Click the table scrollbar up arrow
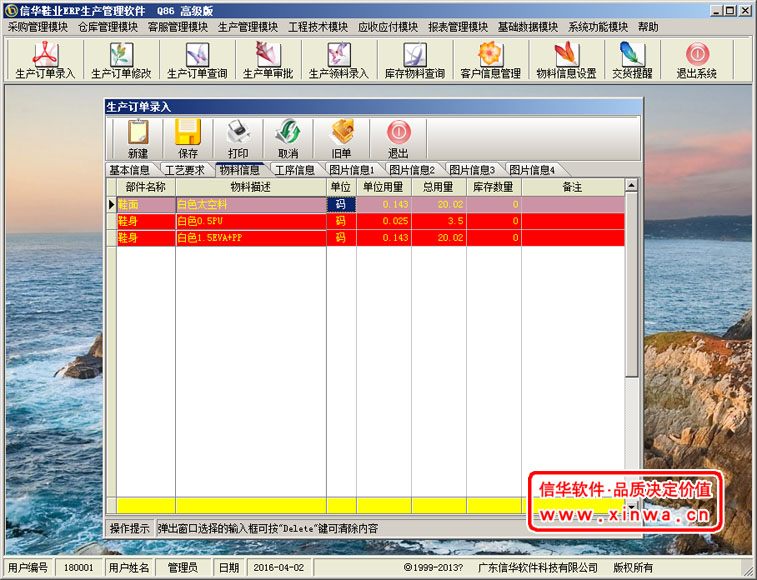This screenshot has width=757, height=580. [631, 185]
